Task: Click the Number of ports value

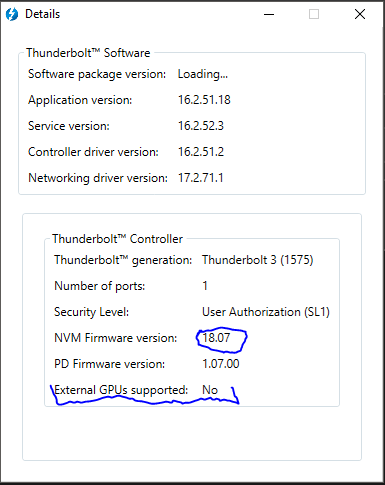Action: point(205,286)
